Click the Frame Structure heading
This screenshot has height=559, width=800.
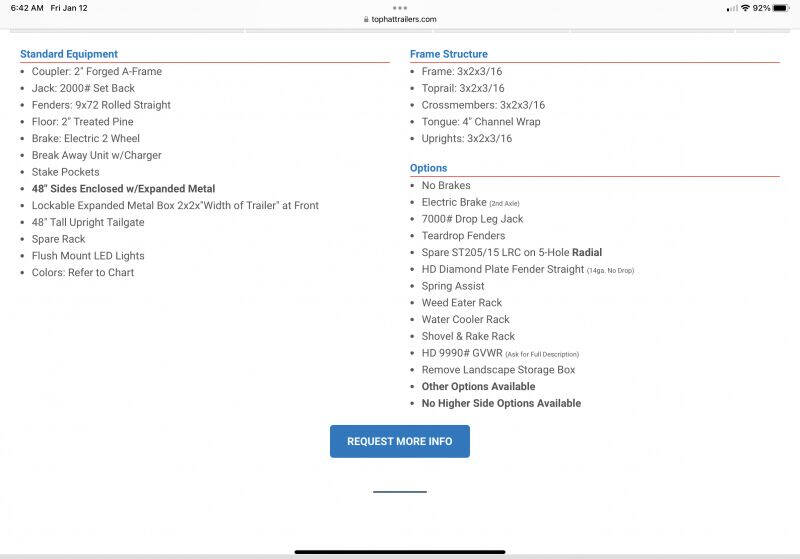point(449,54)
